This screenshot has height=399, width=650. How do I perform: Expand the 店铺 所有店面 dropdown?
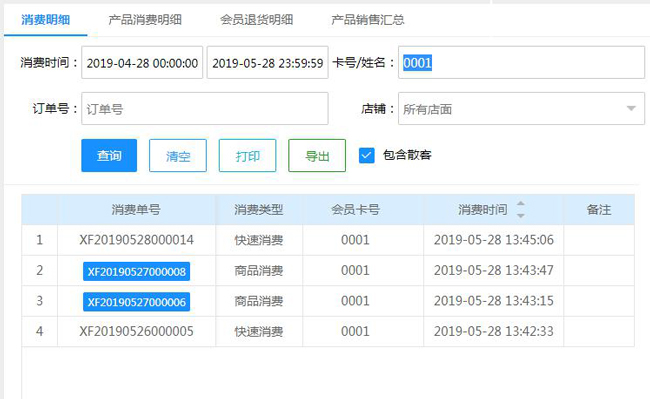[521, 109]
